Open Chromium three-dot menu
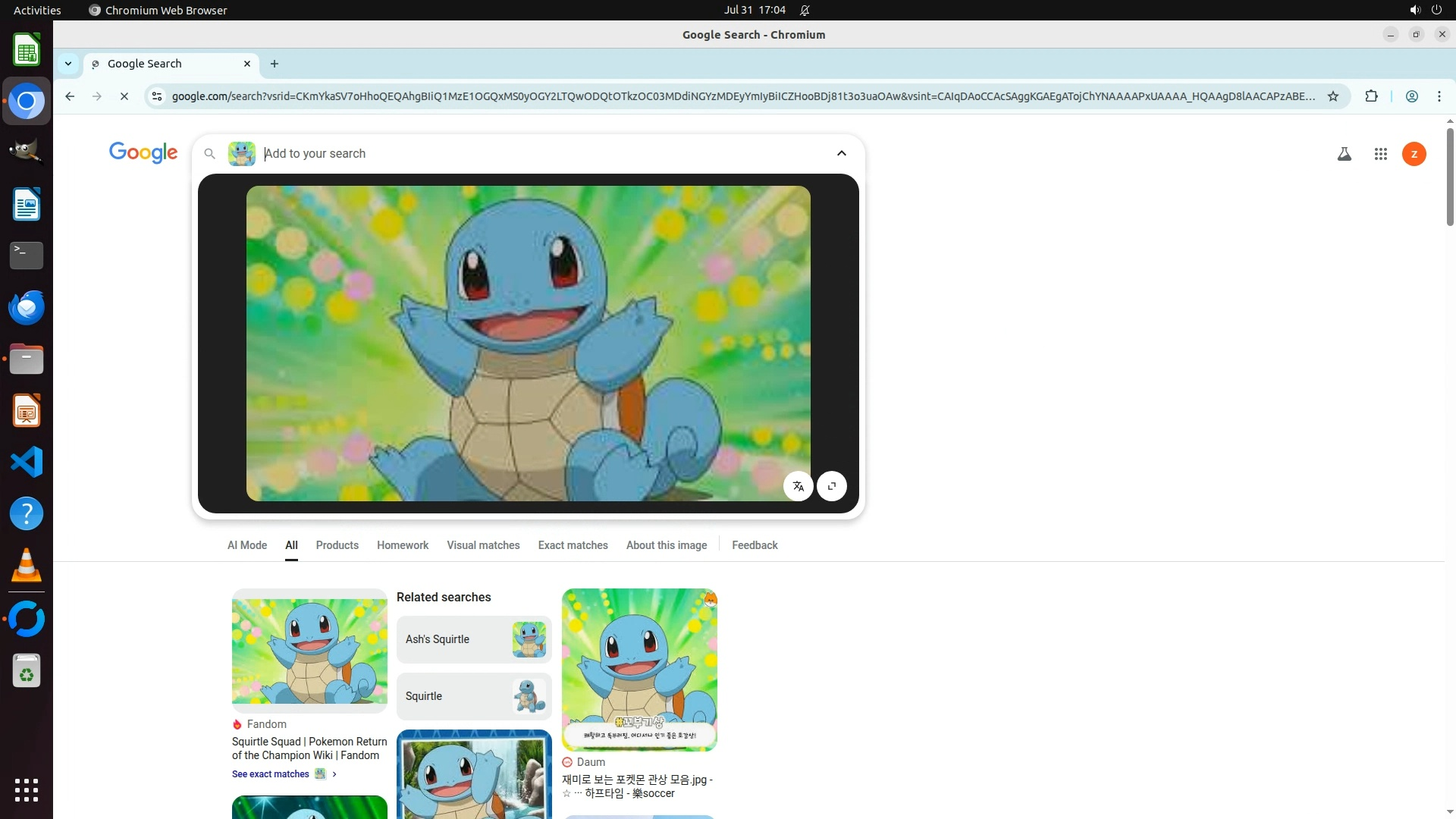Screen dimensions: 1456x819 click(x=1439, y=96)
